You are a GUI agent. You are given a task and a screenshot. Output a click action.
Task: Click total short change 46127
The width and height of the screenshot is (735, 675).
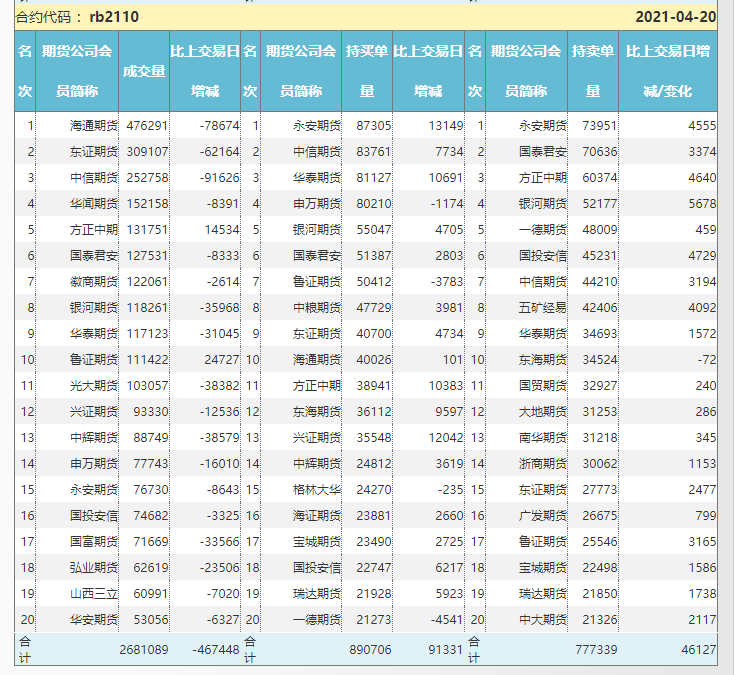click(699, 649)
